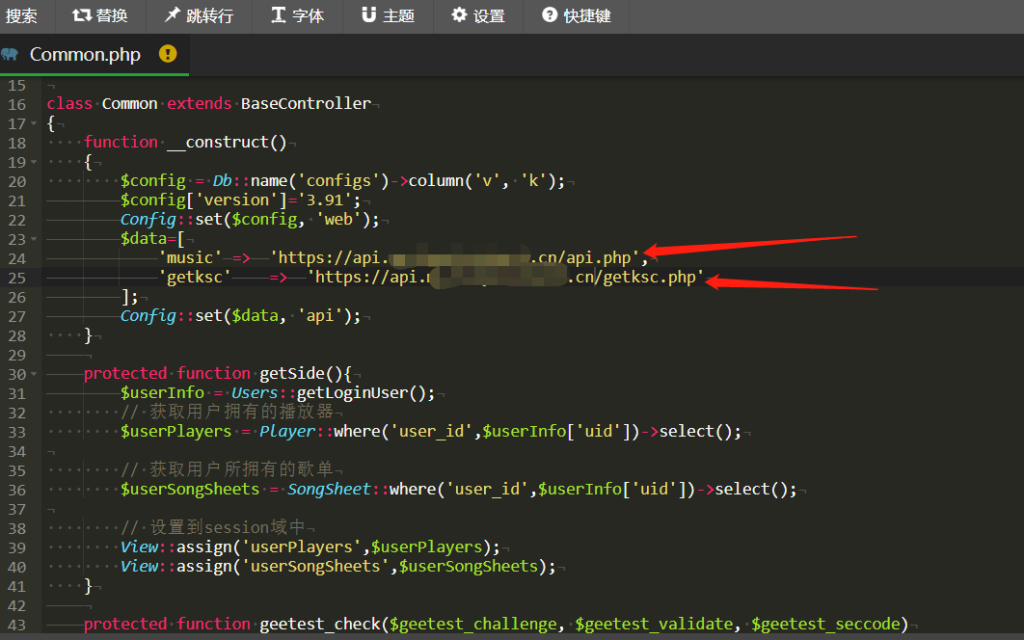Click line number 25 in the gutter

tap(17, 277)
